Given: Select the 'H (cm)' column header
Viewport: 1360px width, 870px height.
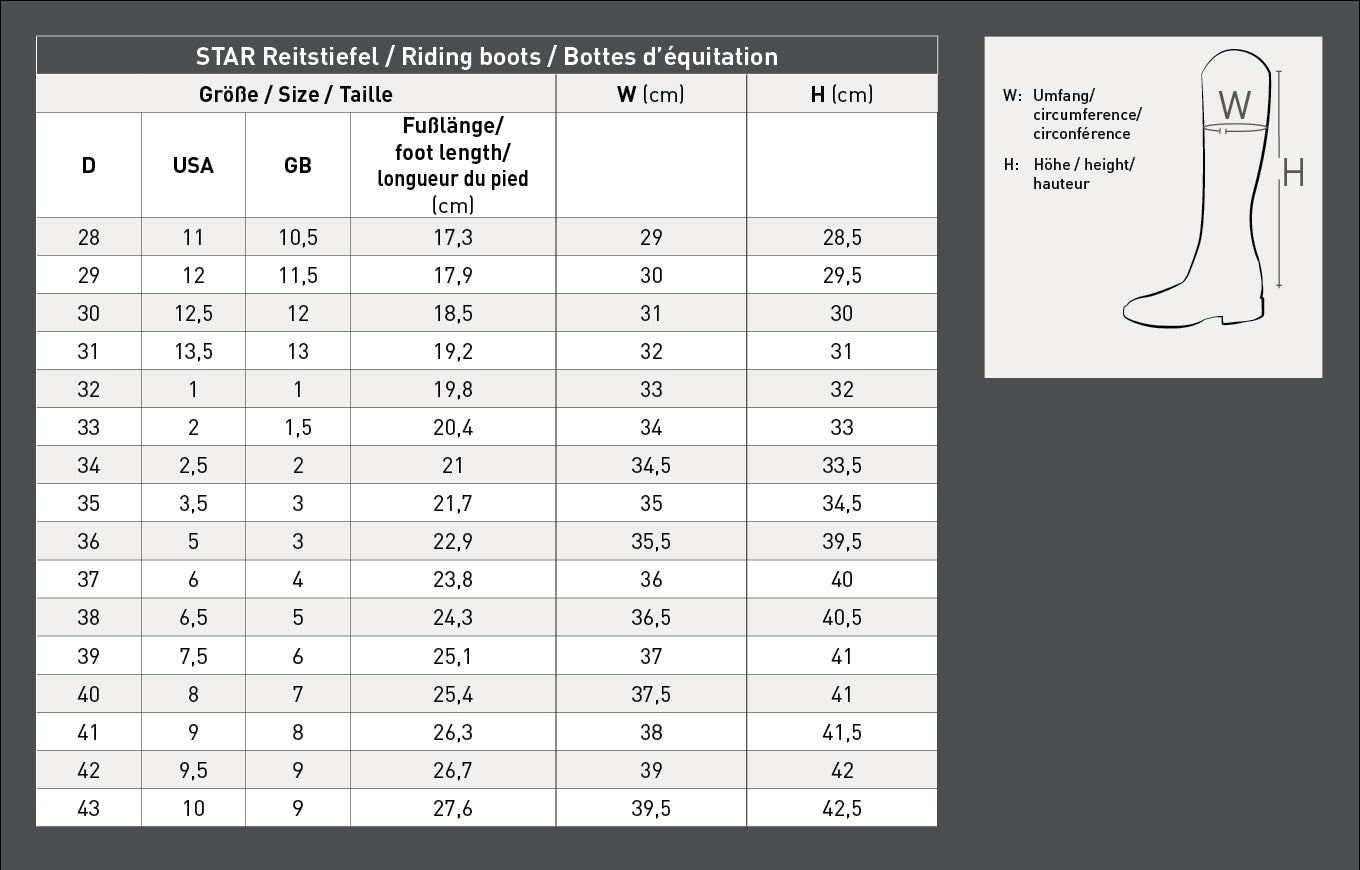Looking at the screenshot, I should point(842,94).
